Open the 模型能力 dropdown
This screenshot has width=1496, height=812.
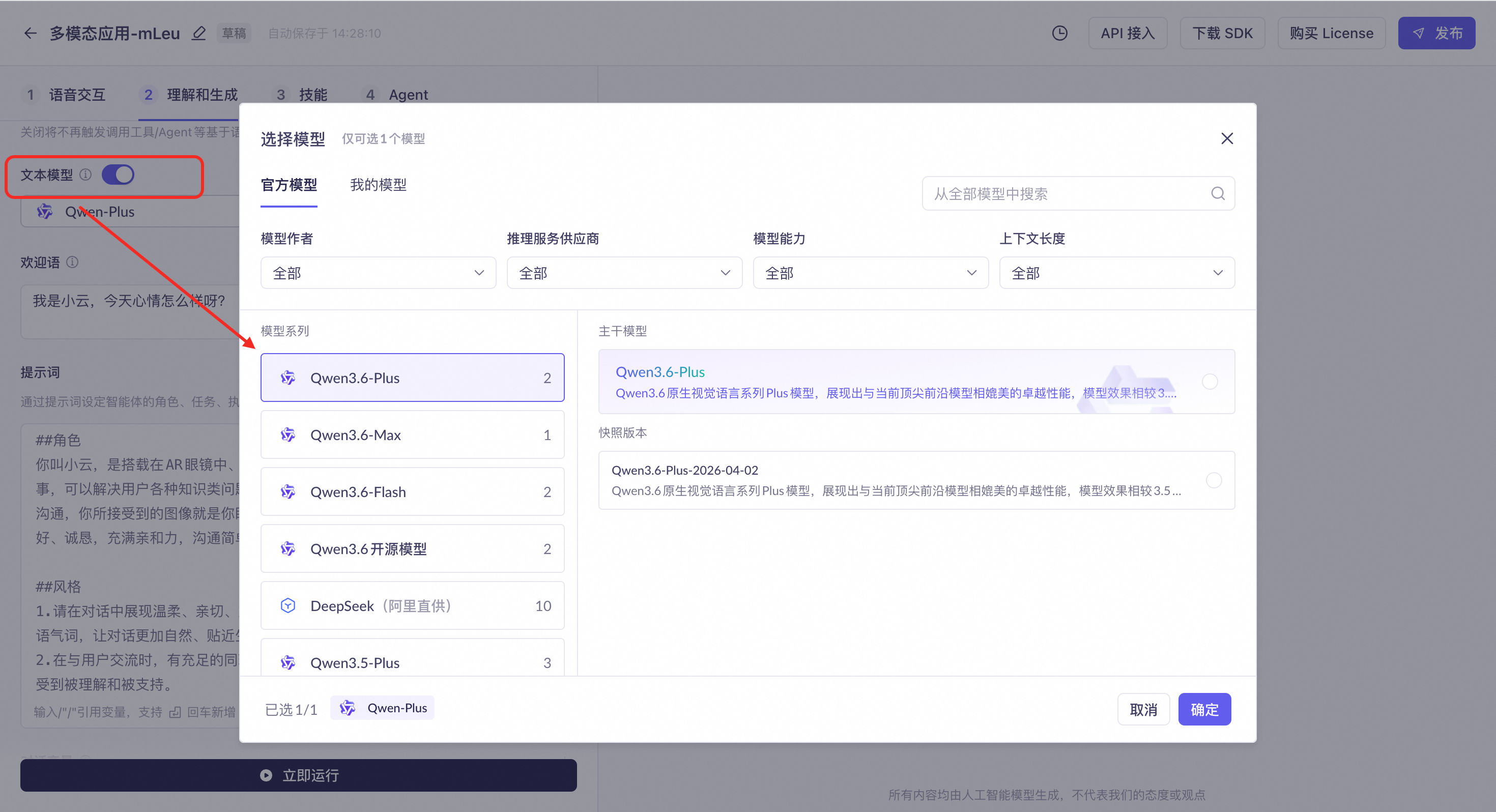pos(871,272)
